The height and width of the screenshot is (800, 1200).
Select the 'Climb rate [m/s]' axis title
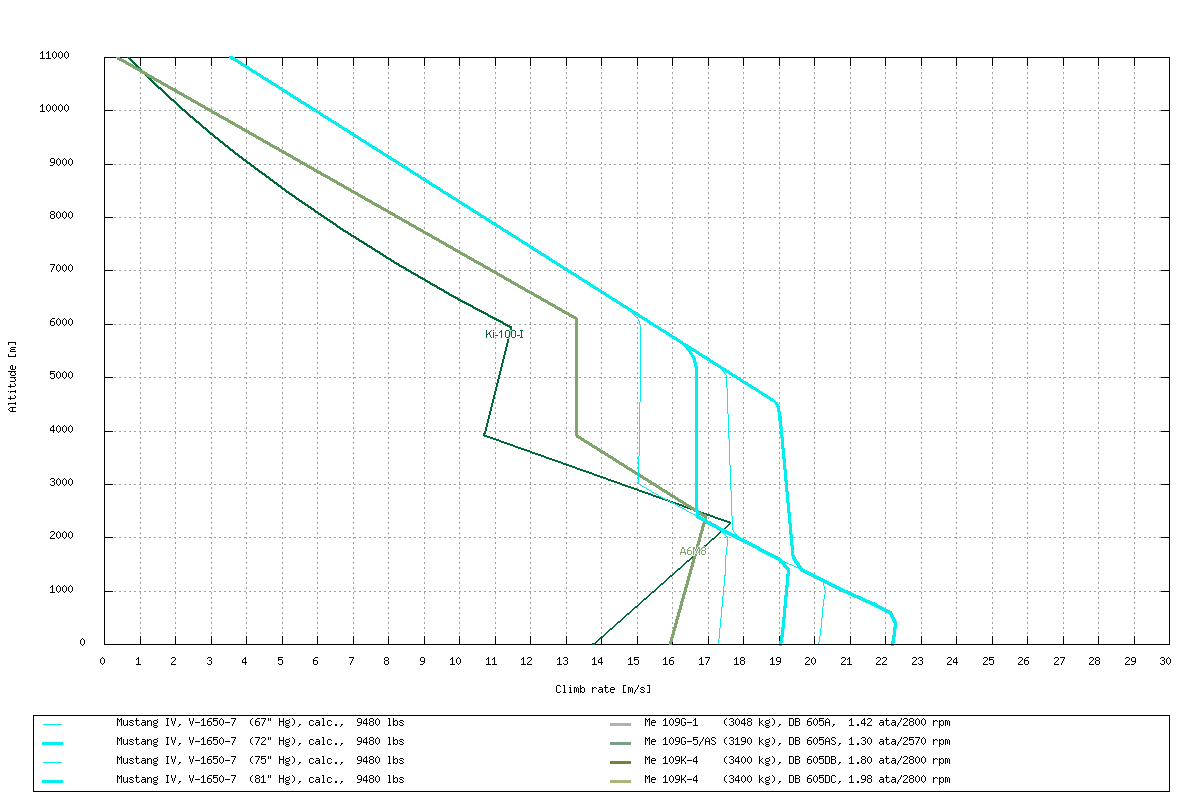(602, 690)
